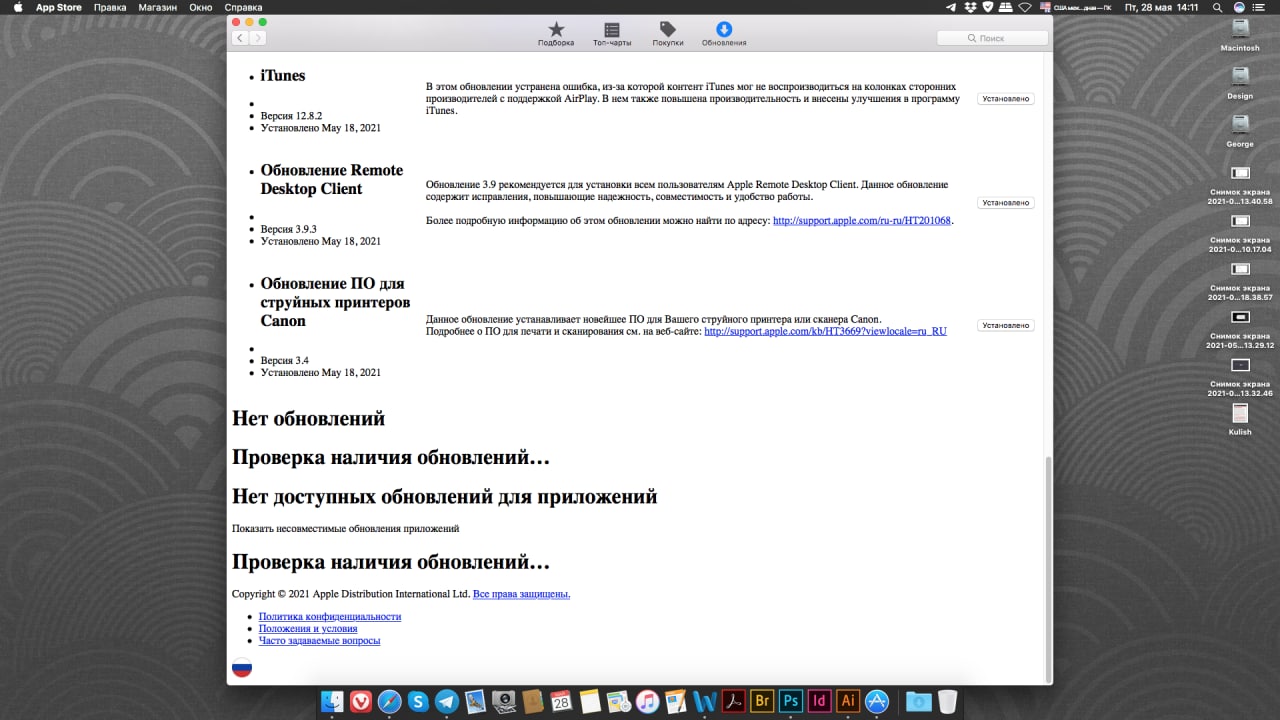Open Pages from the Dock
Image resolution: width=1280 pixels, height=720 pixels.
[x=676, y=701]
